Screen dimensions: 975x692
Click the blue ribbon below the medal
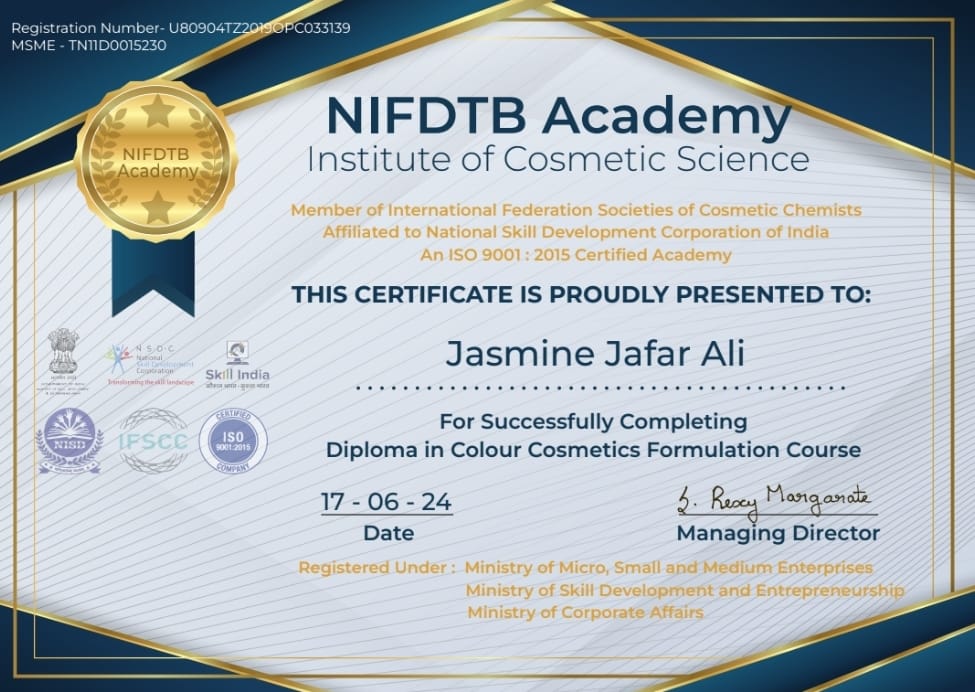pyautogui.click(x=153, y=274)
